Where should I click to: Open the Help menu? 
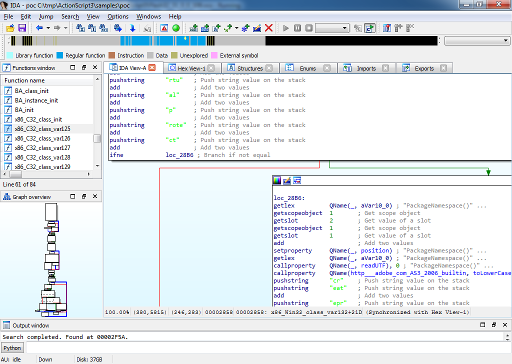point(175,17)
